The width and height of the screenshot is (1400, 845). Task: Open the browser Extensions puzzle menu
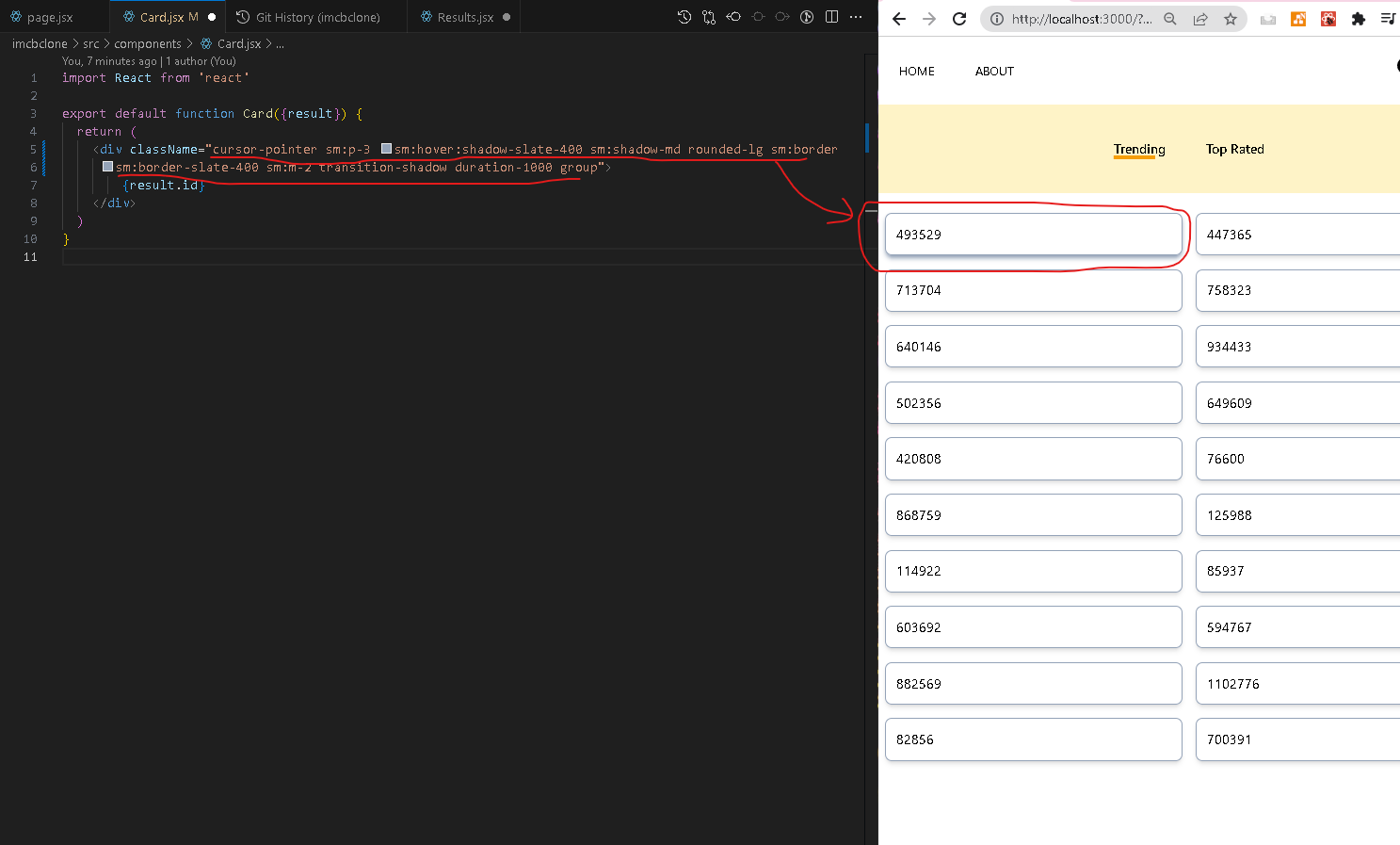coord(1359,19)
